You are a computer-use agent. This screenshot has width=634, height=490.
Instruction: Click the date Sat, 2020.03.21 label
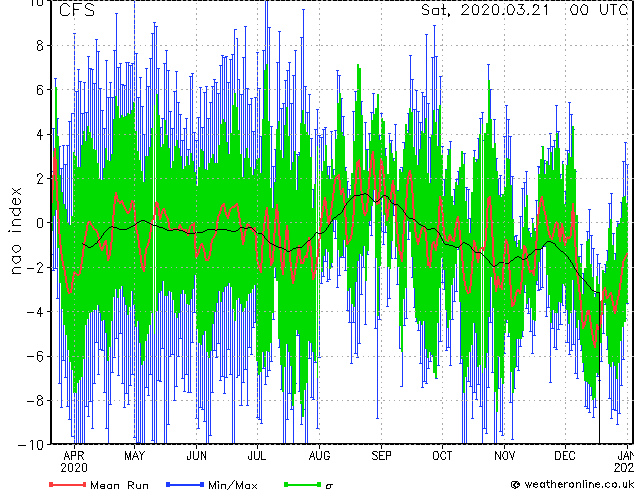point(485,11)
